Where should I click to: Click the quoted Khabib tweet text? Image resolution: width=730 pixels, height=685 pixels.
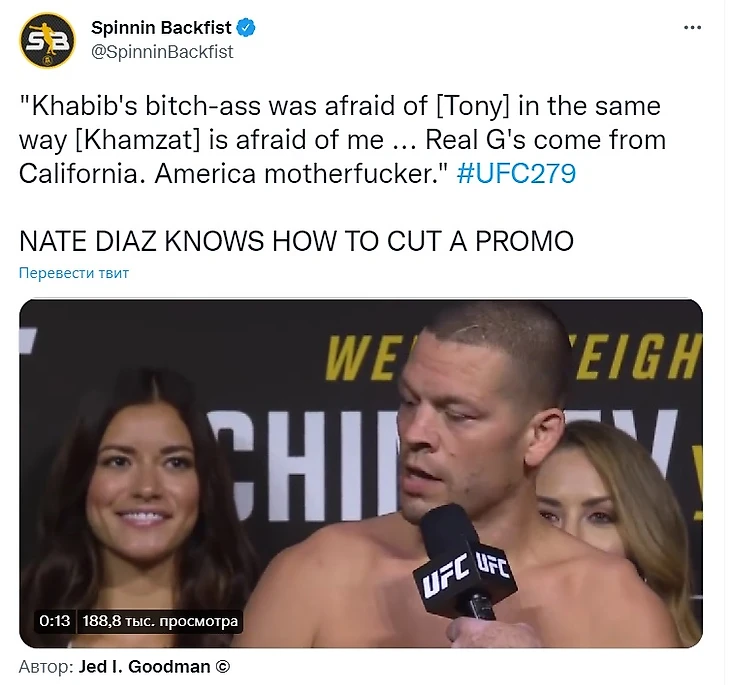342,140
